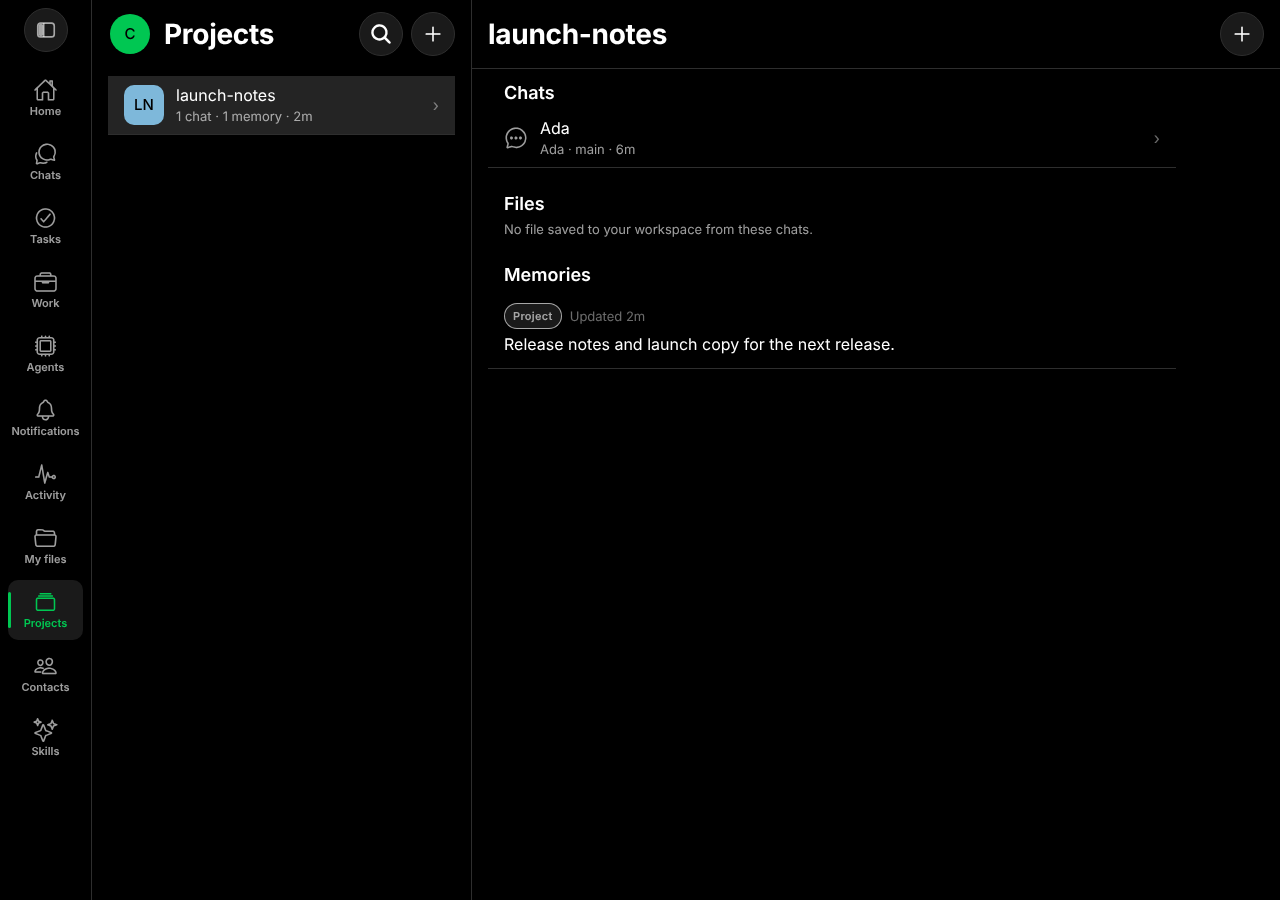The width and height of the screenshot is (1280, 900).
Task: Open the Ada chat entry
Action: point(832,139)
